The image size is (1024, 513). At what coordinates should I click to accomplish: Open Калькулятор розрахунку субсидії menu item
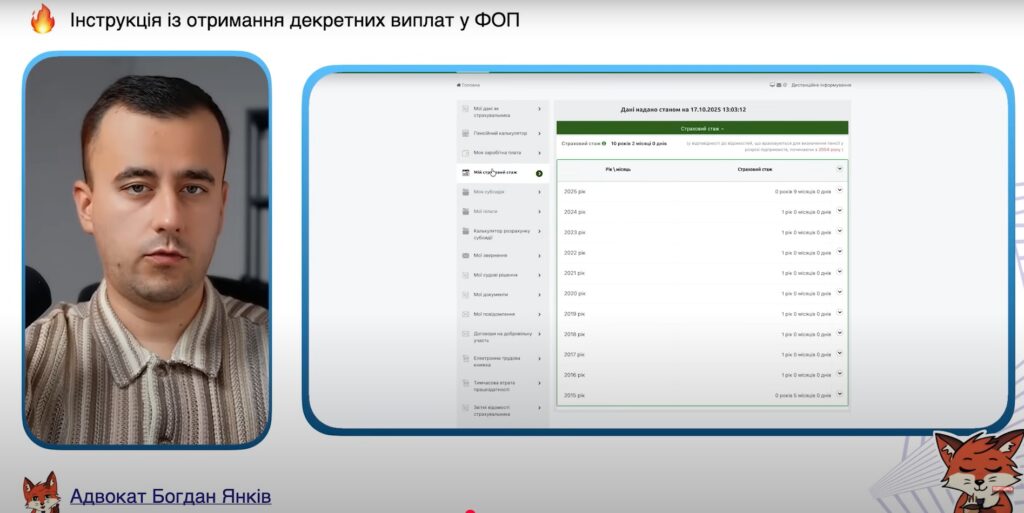pos(503,234)
